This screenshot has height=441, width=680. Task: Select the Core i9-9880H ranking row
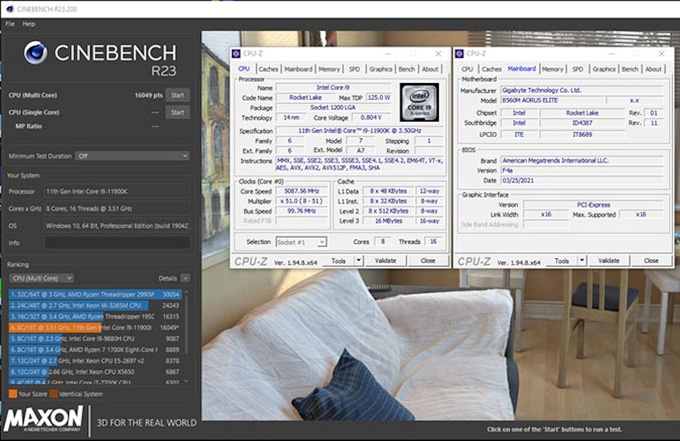95,339
